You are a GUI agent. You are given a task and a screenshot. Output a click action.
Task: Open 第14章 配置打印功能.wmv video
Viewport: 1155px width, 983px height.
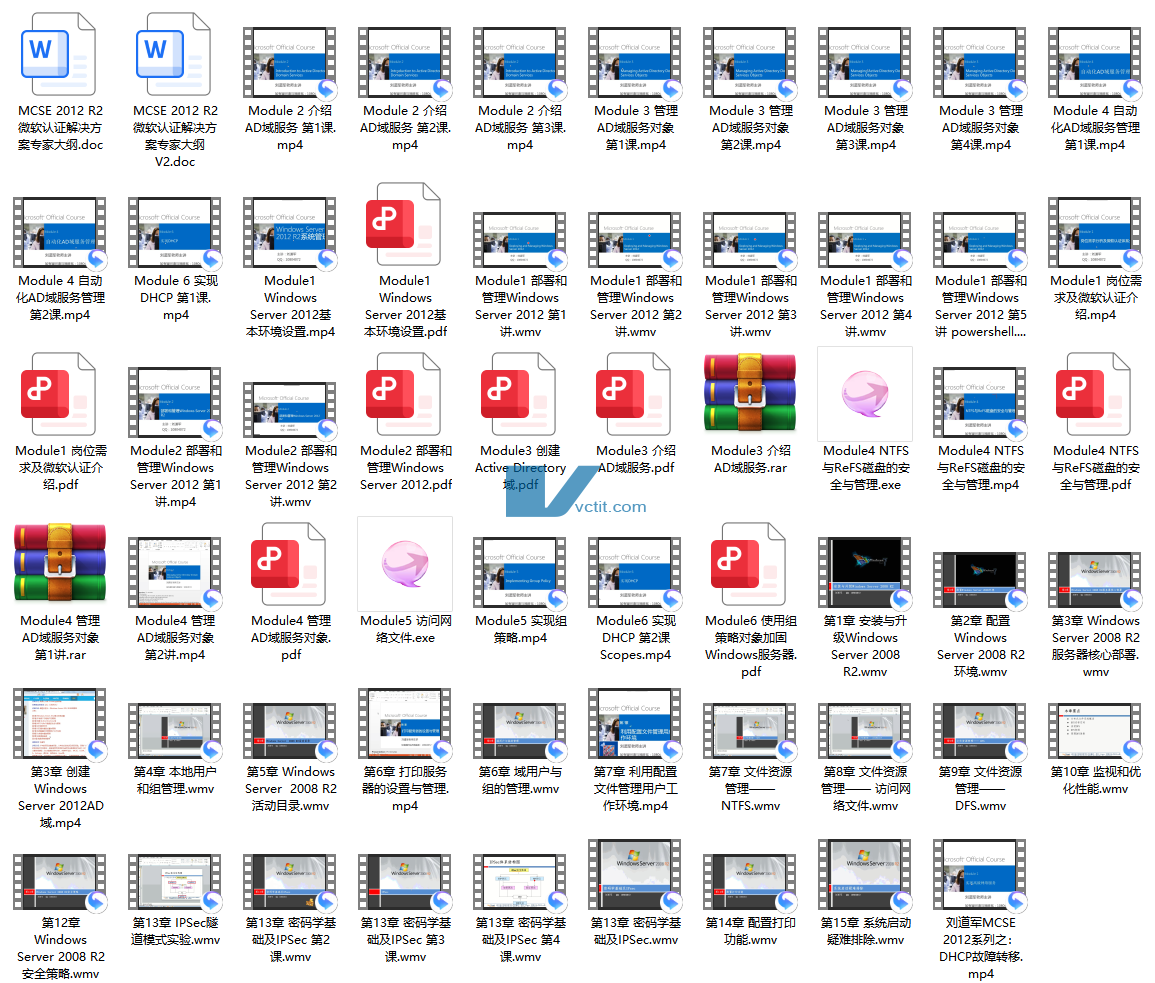[750, 882]
